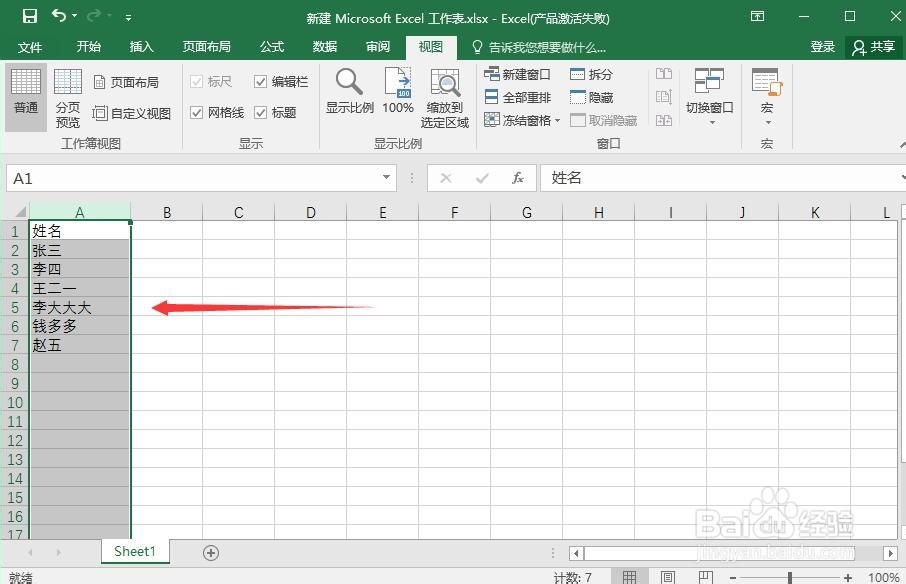906x584 pixels.
Task: Switch to the 页面布局 ribbon tab
Action: 206,46
